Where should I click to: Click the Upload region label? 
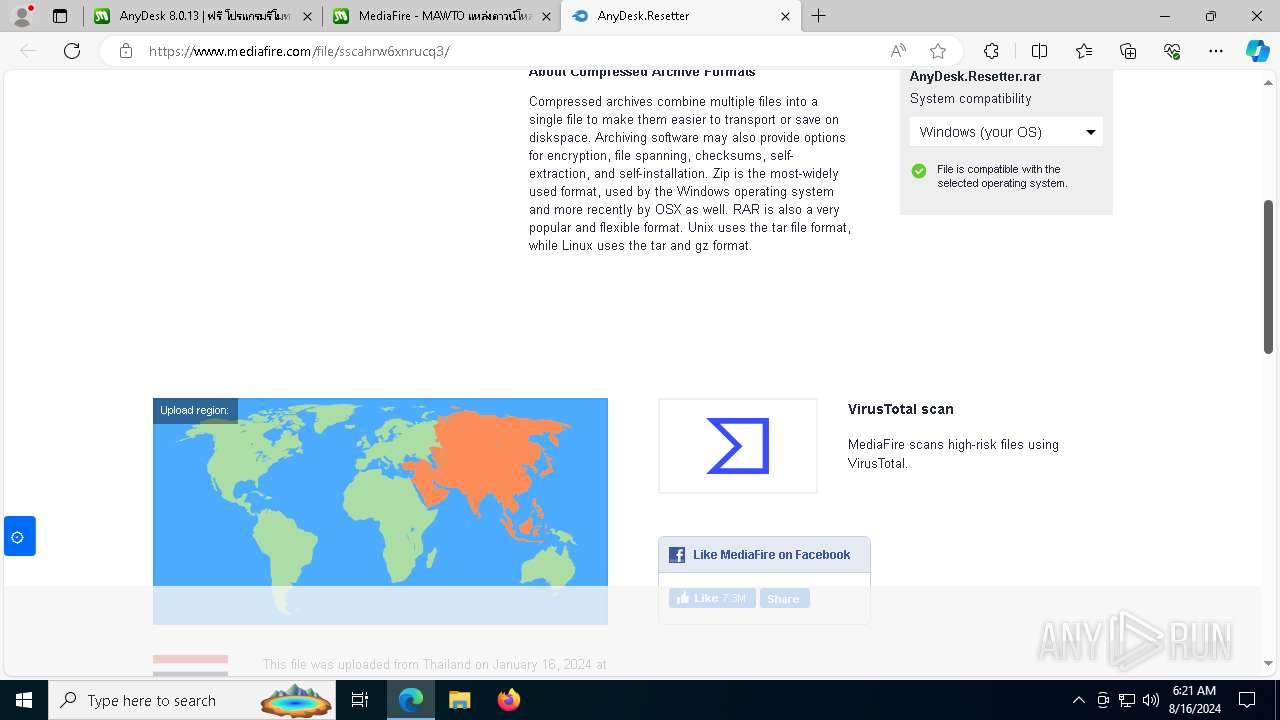194,410
